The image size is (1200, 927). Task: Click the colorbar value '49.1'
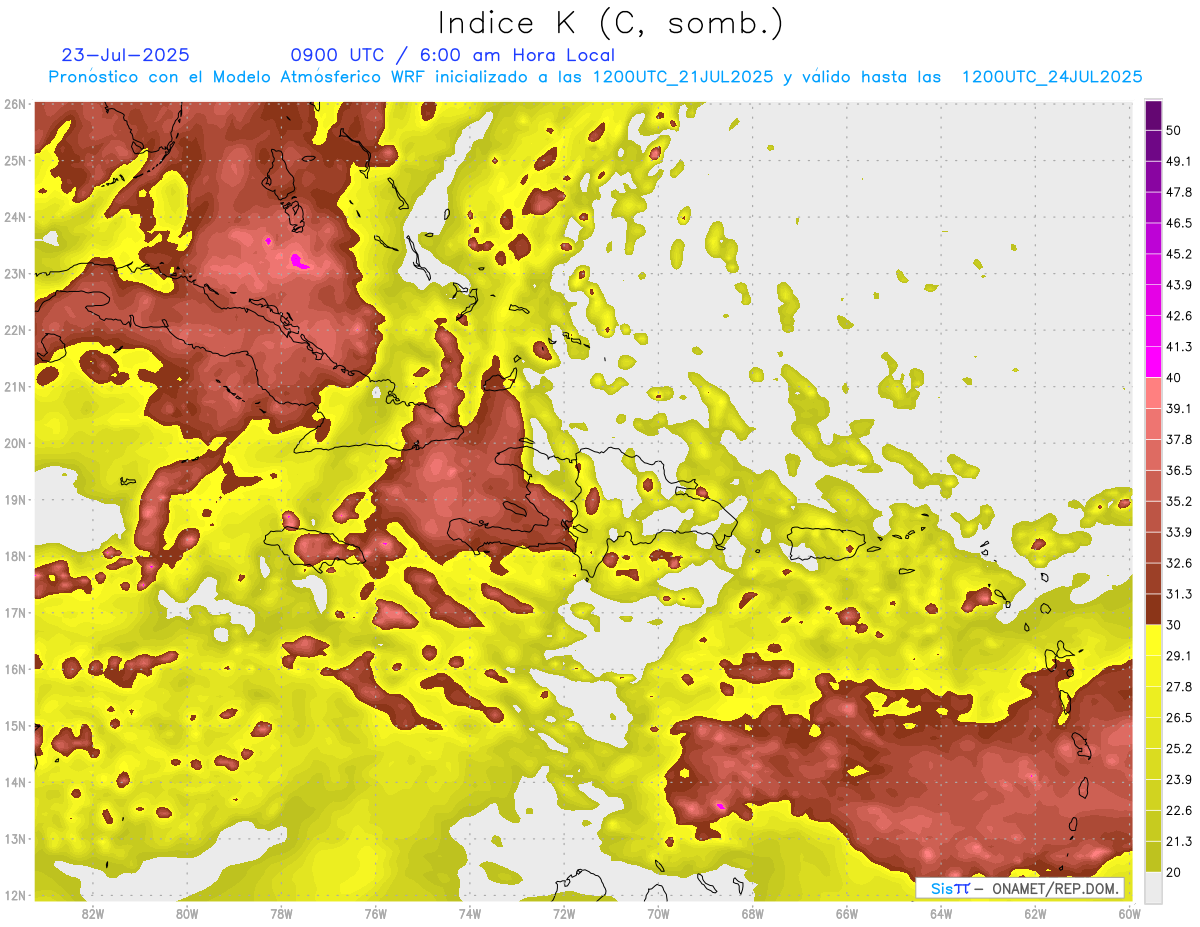pyautogui.click(x=1178, y=161)
